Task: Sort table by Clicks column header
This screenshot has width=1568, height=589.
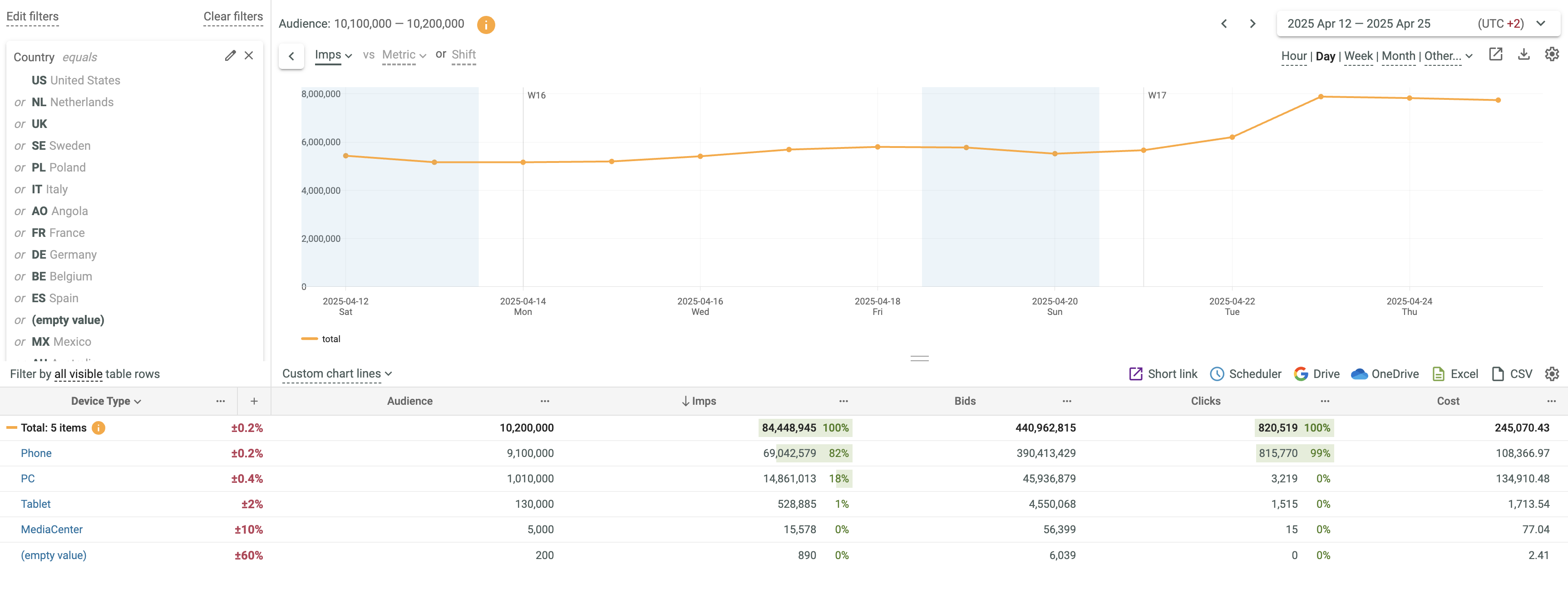Action: click(x=1205, y=402)
